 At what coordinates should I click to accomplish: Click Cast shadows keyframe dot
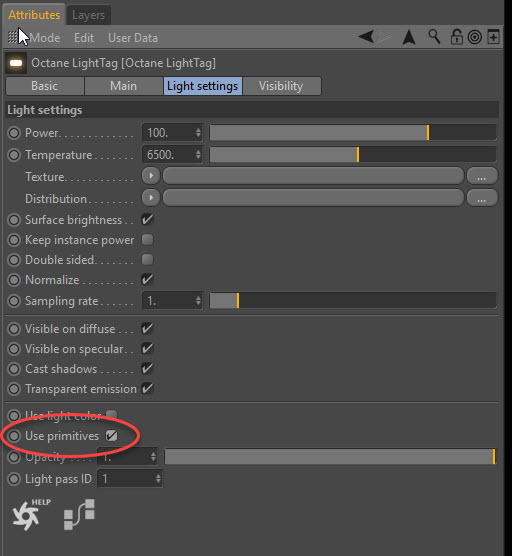[x=14, y=369]
